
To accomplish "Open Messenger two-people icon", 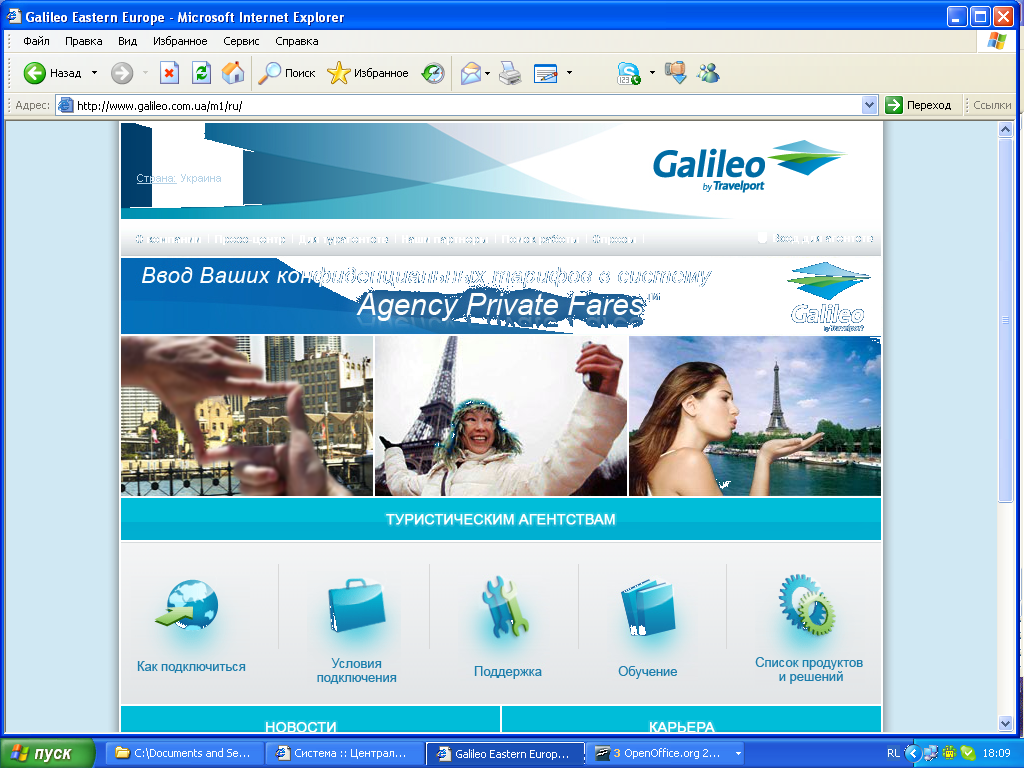I will tap(708, 72).
